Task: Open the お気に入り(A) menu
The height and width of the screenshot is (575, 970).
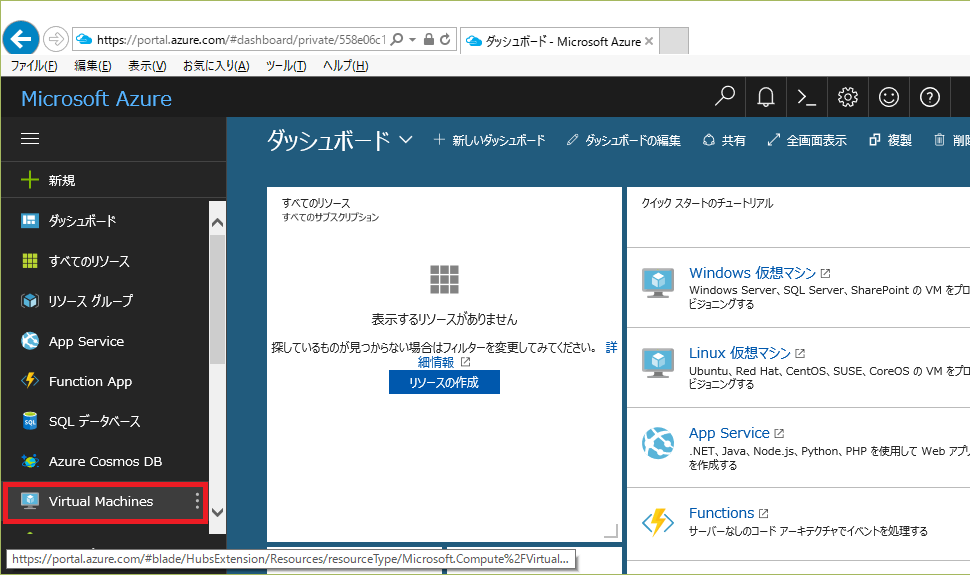Action: 216,66
